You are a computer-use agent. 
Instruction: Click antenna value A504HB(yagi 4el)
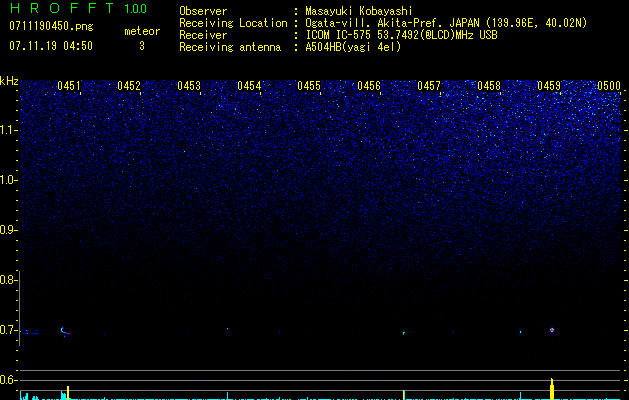click(x=353, y=47)
